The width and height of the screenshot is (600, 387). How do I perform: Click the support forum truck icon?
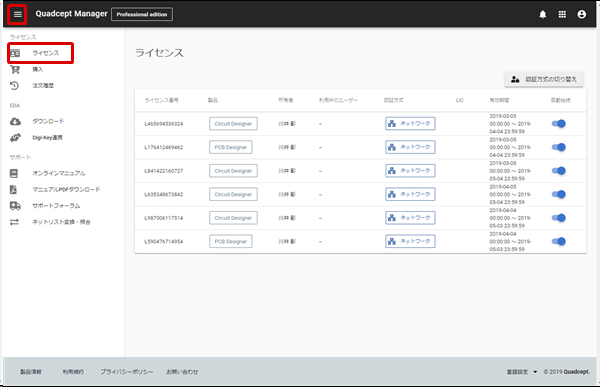click(15, 206)
